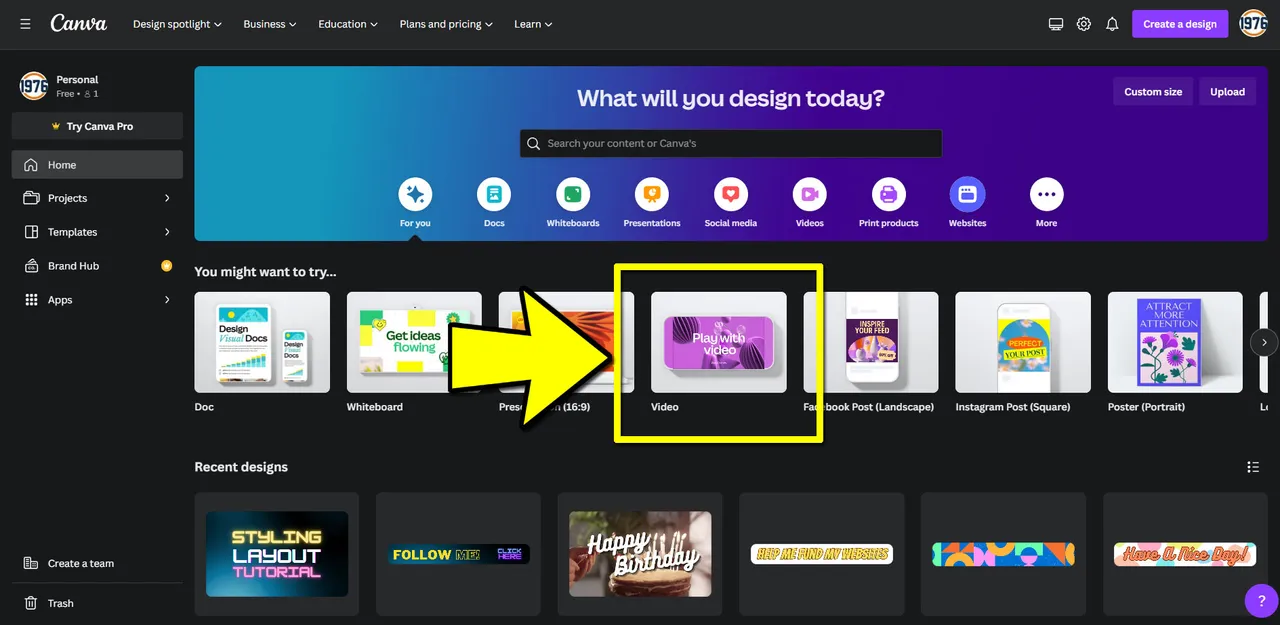Open Styling Layout Tutorial recent design
The height and width of the screenshot is (625, 1280).
277,554
